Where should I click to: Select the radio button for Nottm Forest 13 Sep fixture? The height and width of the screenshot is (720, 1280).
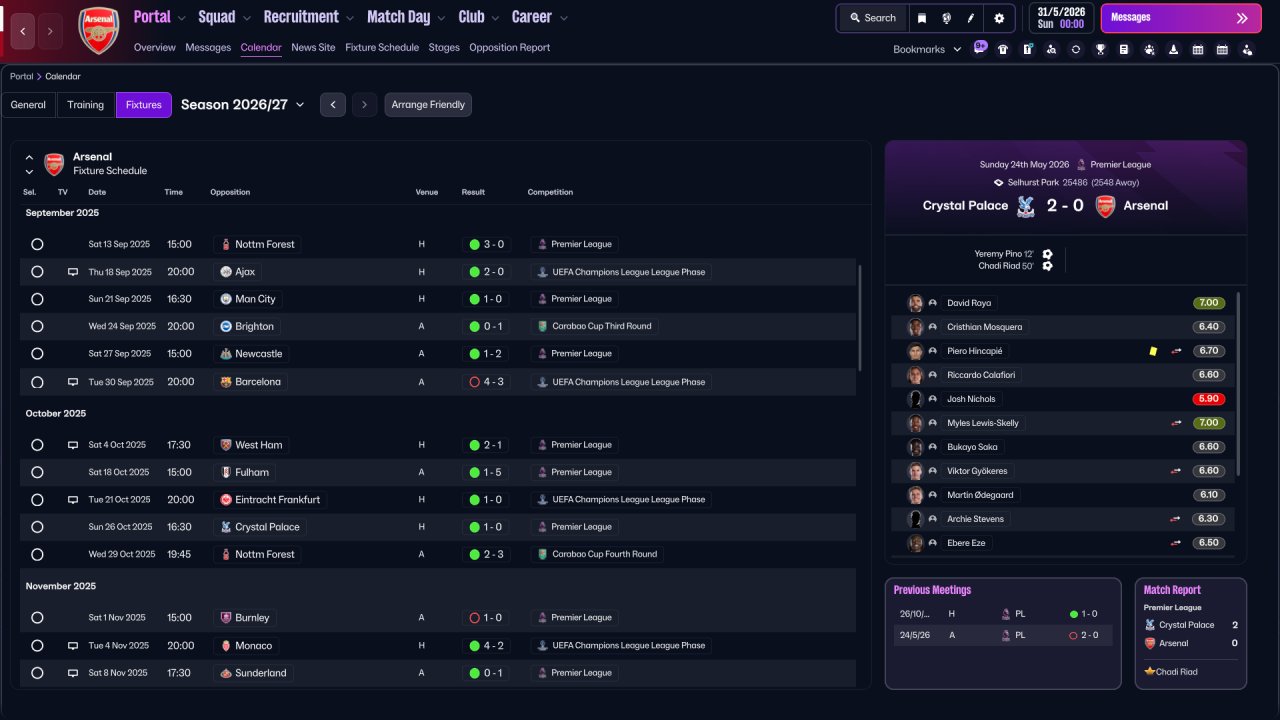pyautogui.click(x=37, y=244)
